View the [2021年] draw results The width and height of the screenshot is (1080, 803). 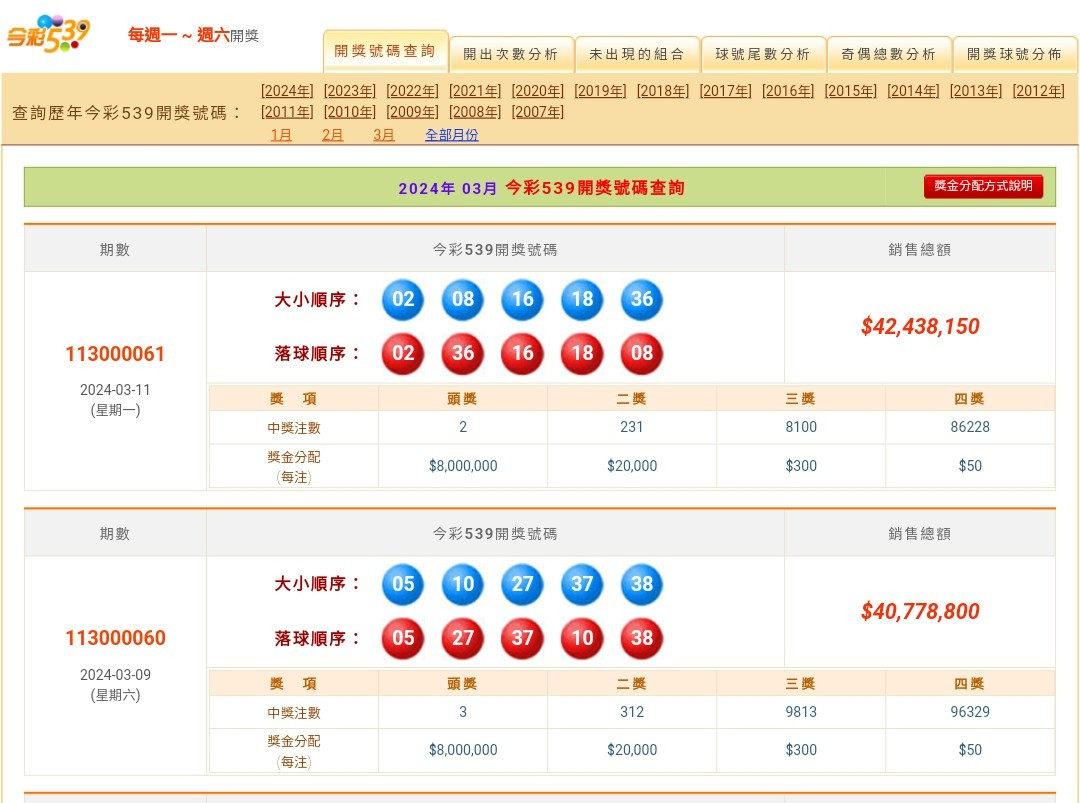pos(475,91)
